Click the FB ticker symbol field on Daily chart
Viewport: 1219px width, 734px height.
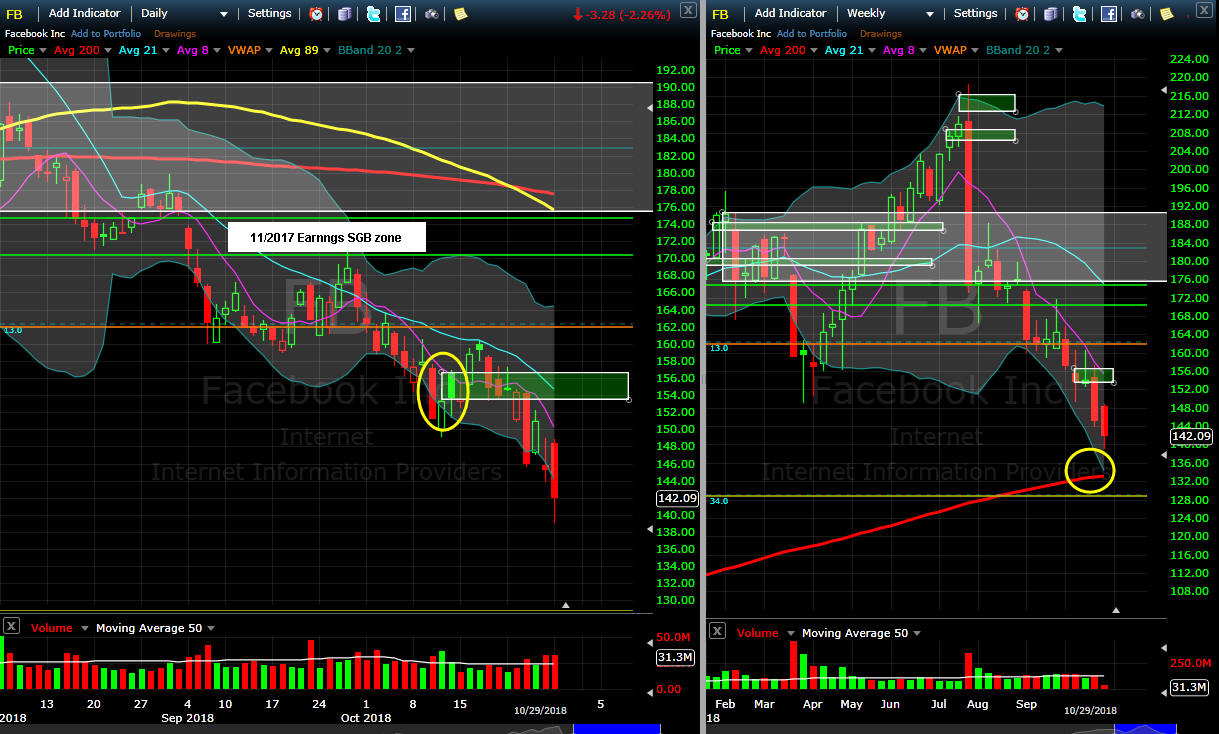[x=18, y=14]
